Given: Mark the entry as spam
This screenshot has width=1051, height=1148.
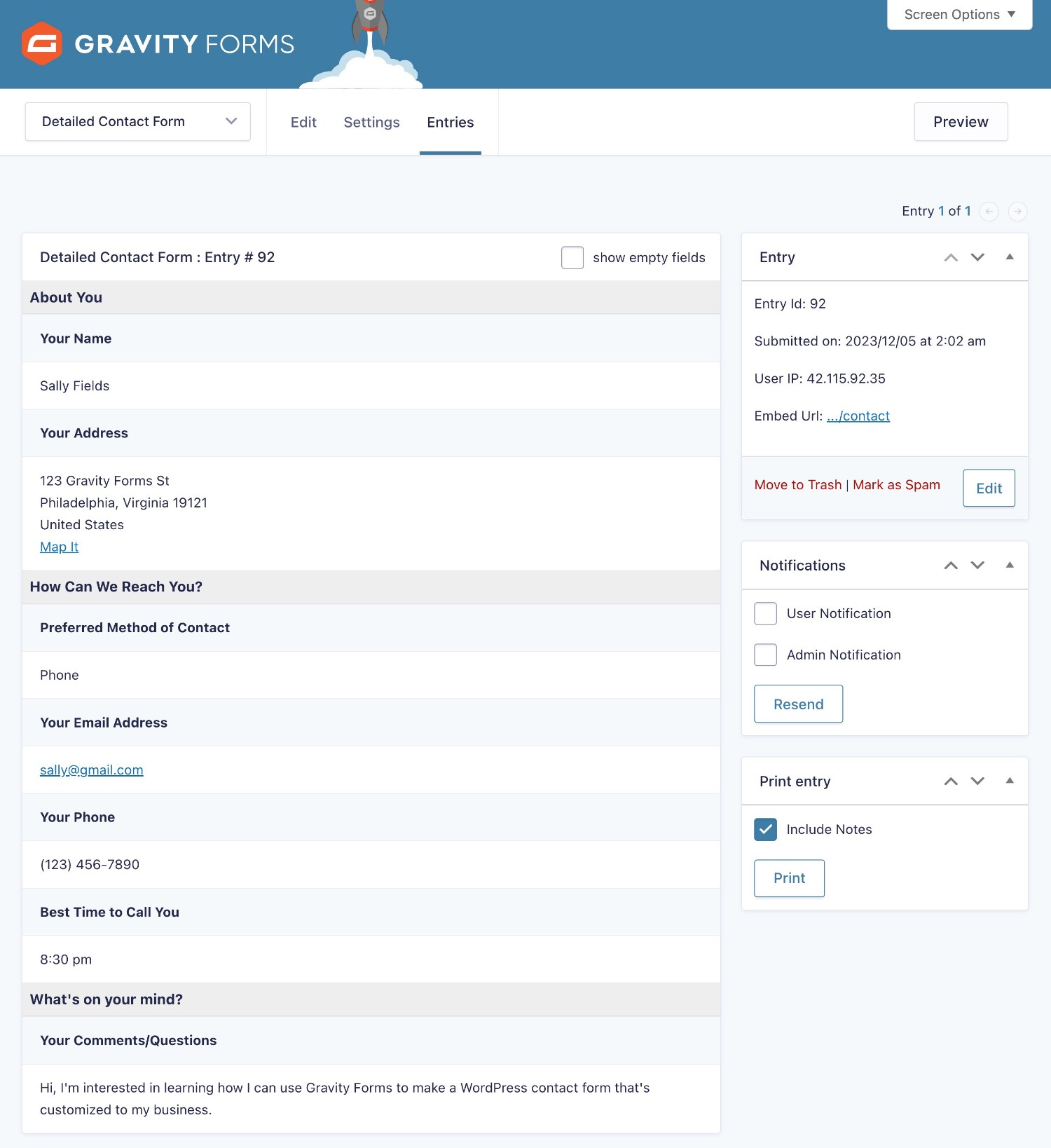Looking at the screenshot, I should [x=896, y=485].
